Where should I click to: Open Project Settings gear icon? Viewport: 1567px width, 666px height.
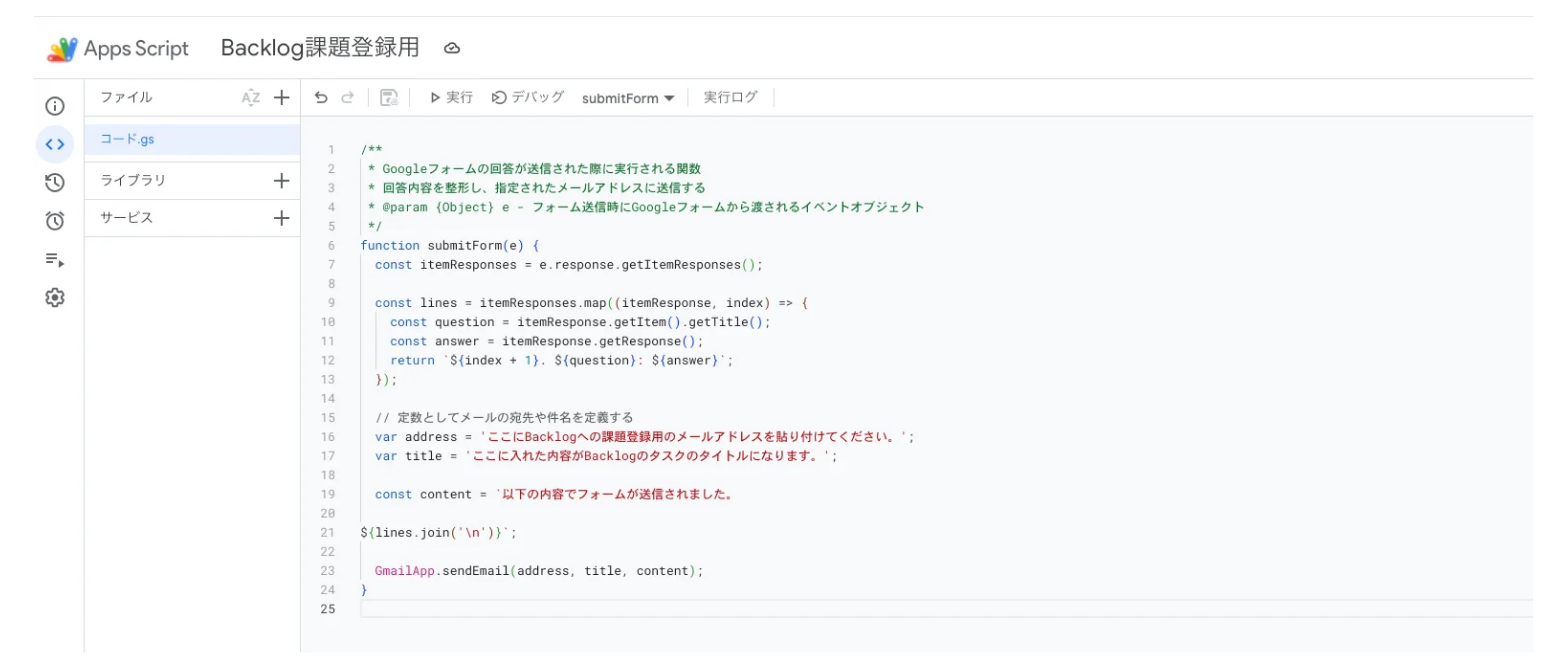coord(55,297)
